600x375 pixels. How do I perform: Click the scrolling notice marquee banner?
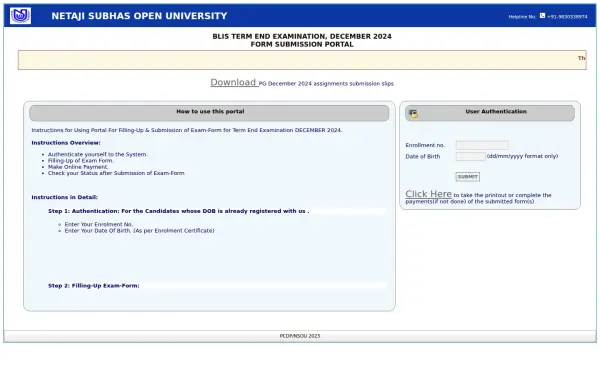tap(302, 60)
